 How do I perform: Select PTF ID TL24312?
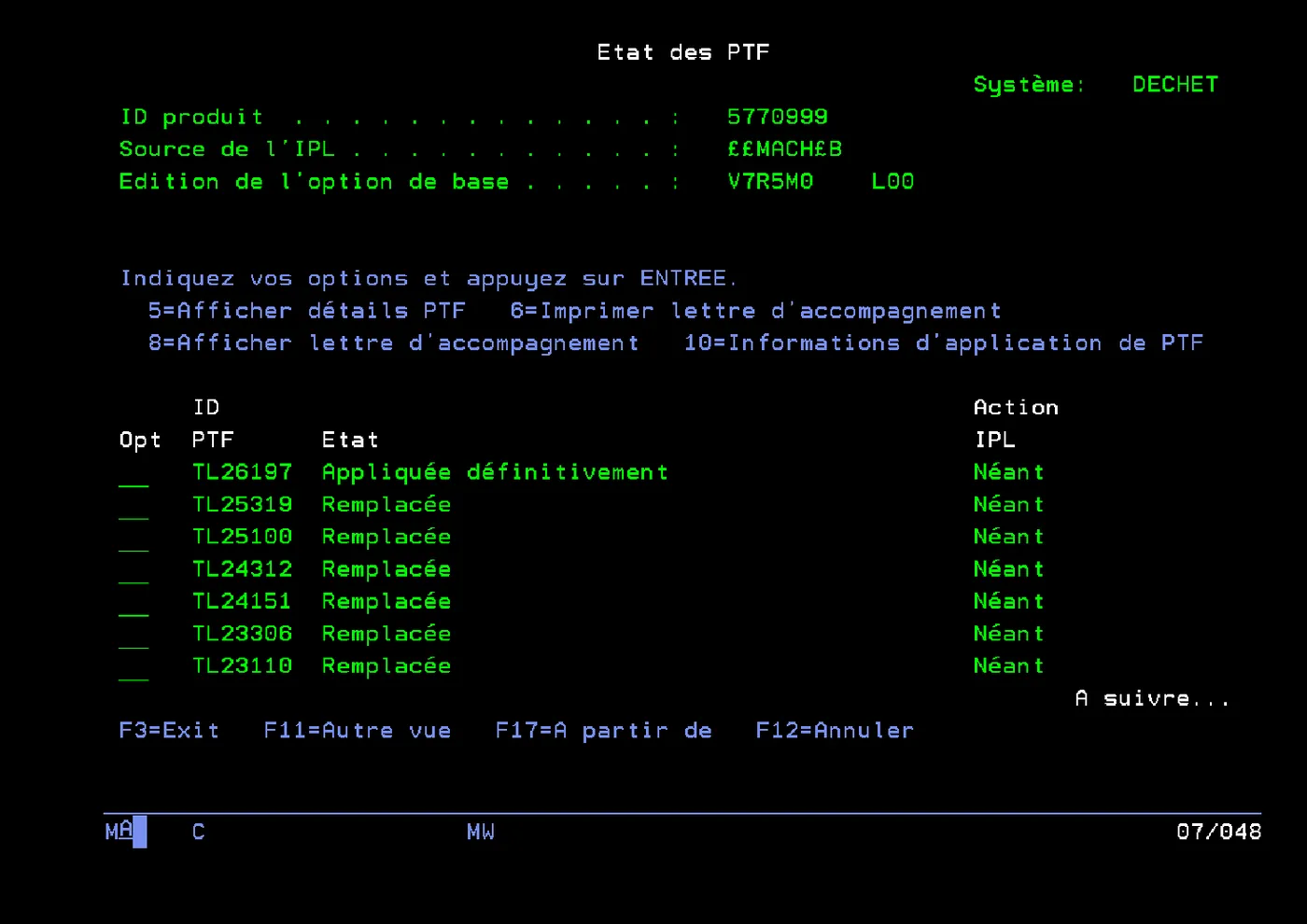point(243,569)
